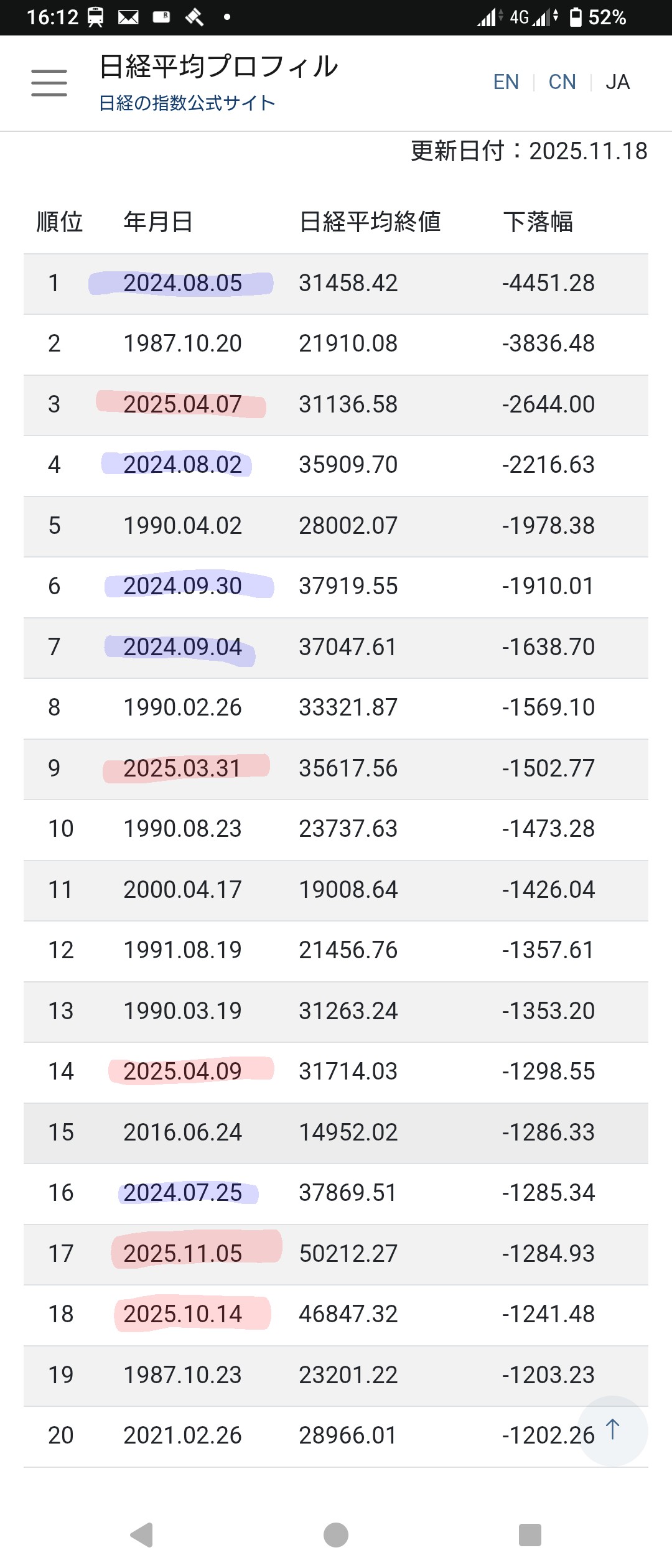The height and width of the screenshot is (1568, 672).
Task: Select the JA language option
Action: point(617,82)
